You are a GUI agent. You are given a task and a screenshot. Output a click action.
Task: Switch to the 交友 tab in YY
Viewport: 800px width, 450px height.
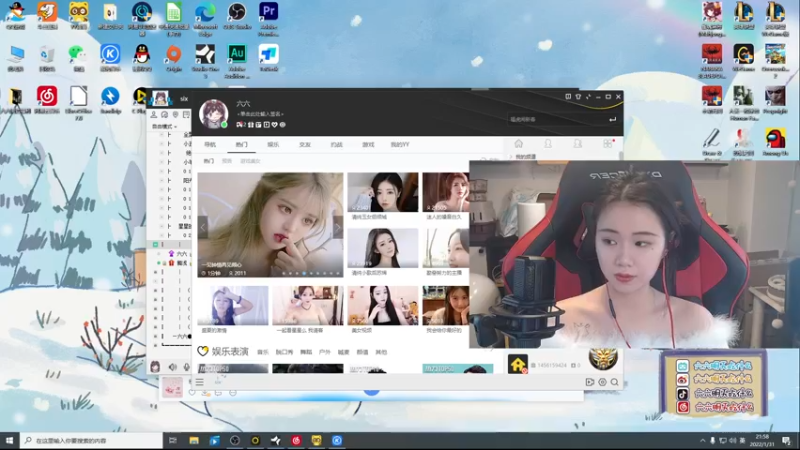tap(305, 145)
